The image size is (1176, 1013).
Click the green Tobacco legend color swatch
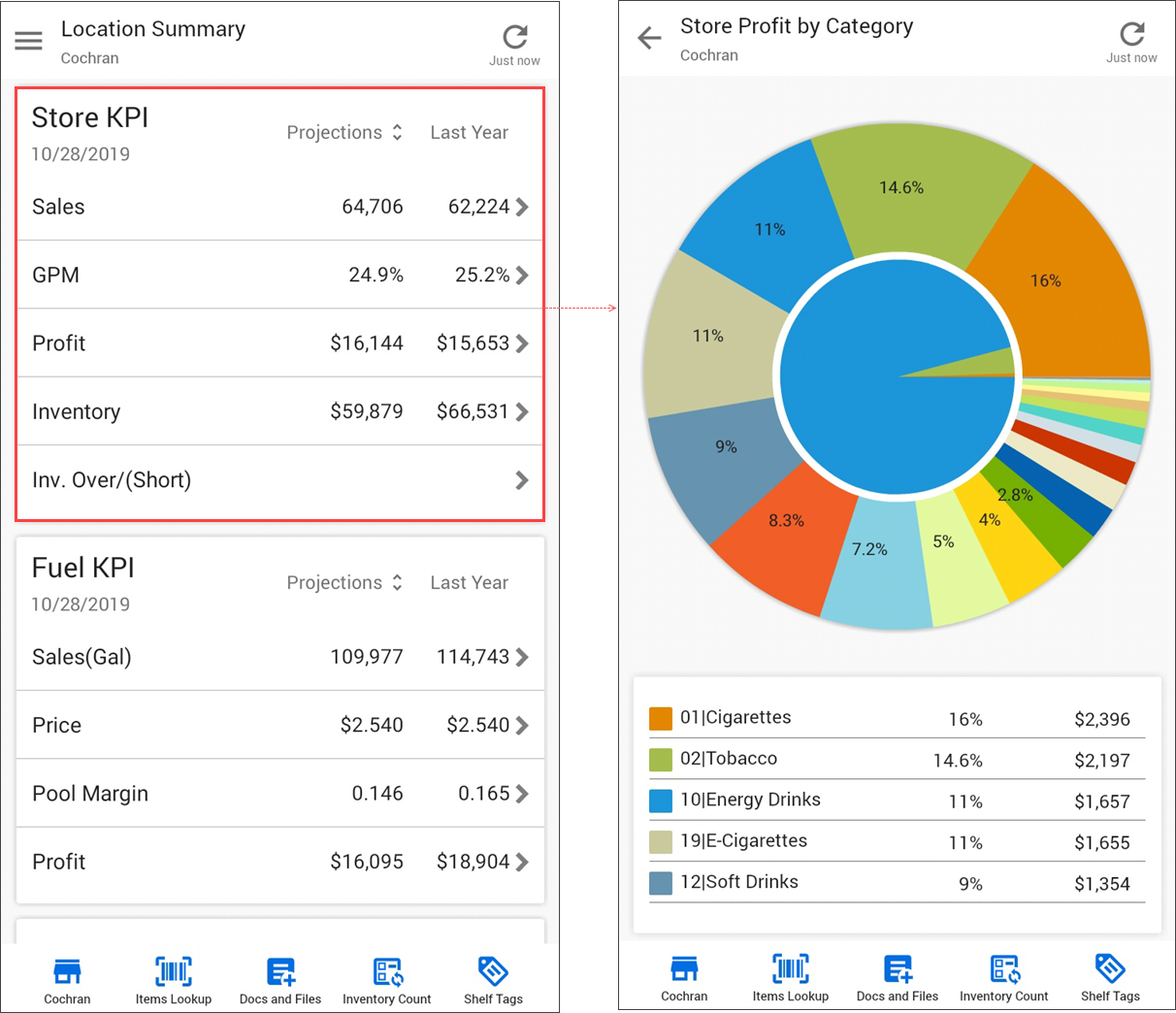tap(661, 760)
